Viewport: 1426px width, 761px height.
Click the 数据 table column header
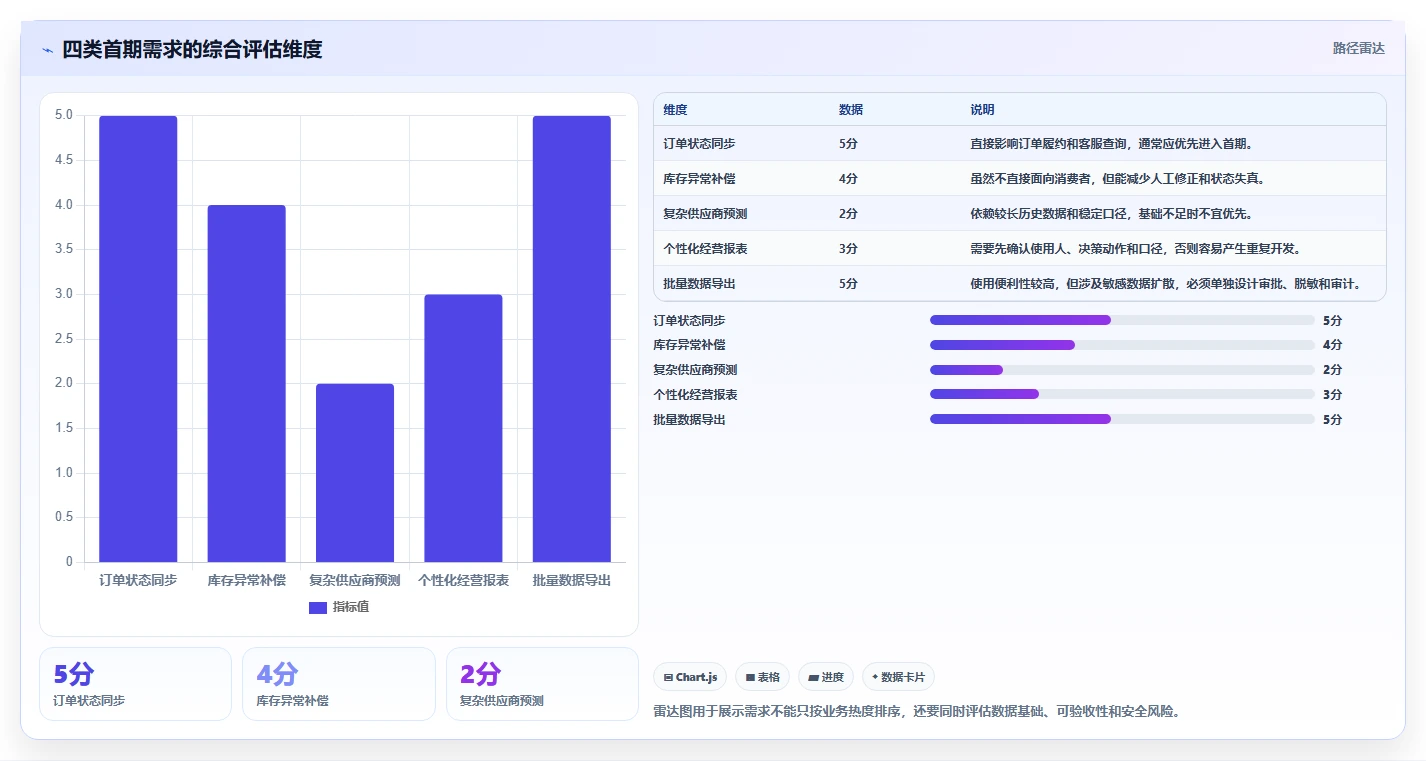pyautogui.click(x=851, y=110)
